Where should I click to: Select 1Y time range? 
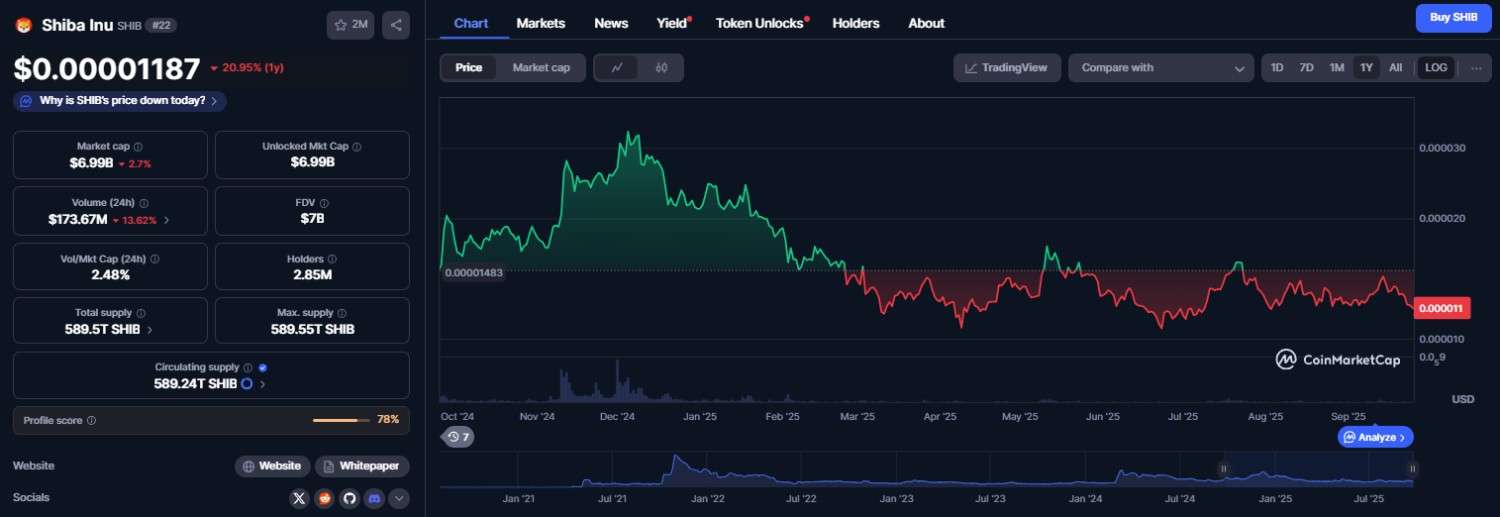(1366, 67)
